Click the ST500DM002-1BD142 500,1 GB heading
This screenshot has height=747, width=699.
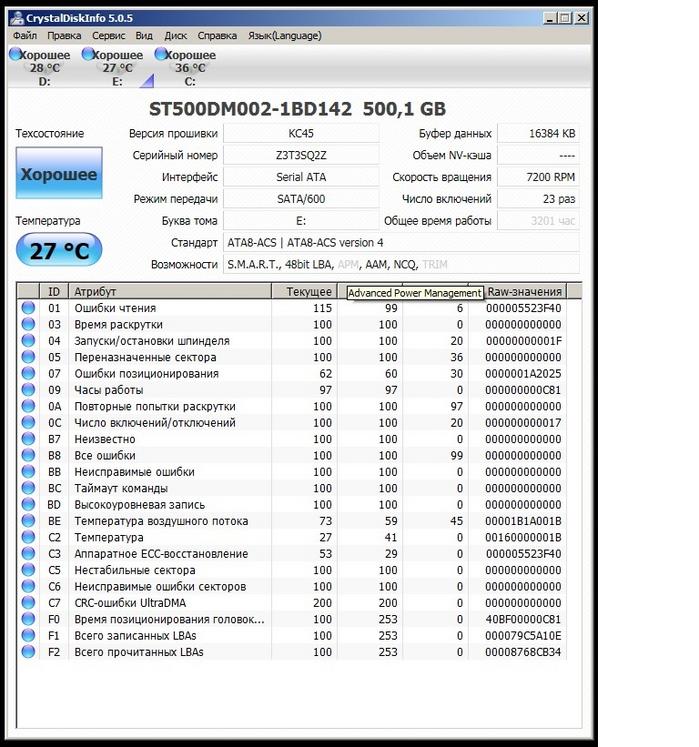[x=298, y=109]
